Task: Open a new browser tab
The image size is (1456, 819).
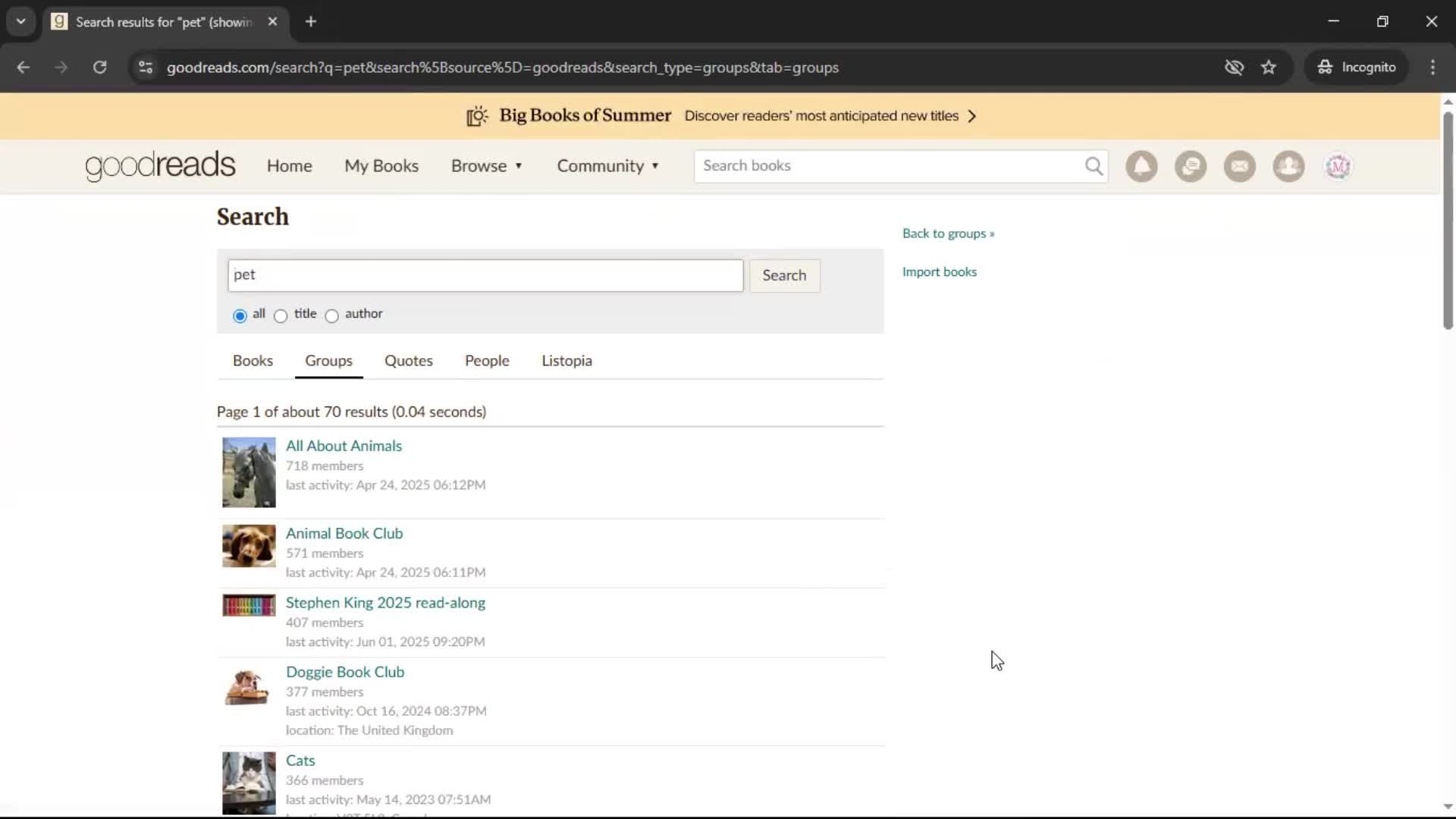Action: (311, 21)
